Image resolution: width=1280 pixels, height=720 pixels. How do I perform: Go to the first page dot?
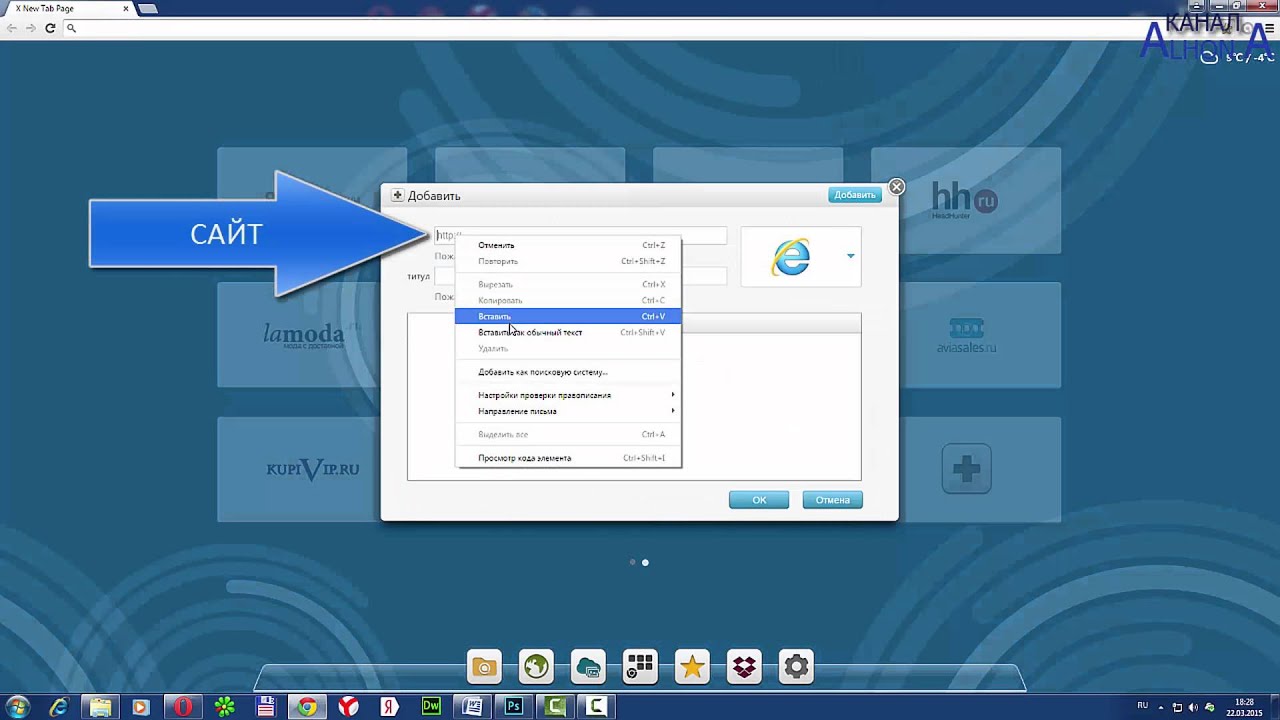(x=632, y=562)
